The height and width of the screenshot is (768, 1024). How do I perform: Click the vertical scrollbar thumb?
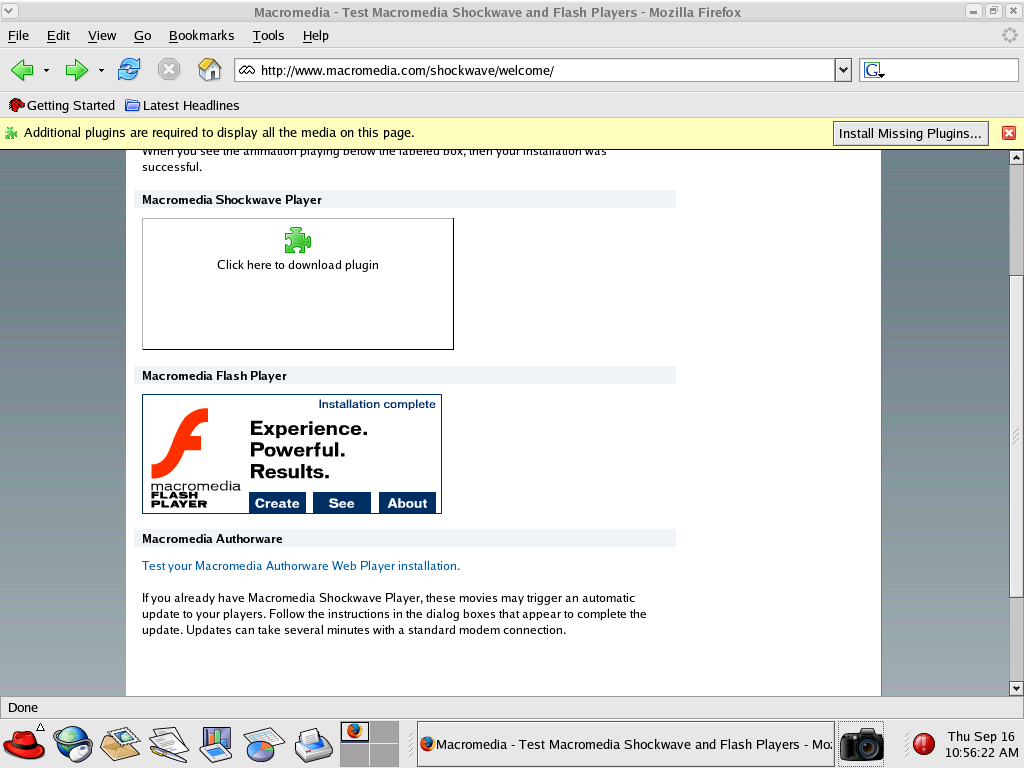[x=1016, y=435]
